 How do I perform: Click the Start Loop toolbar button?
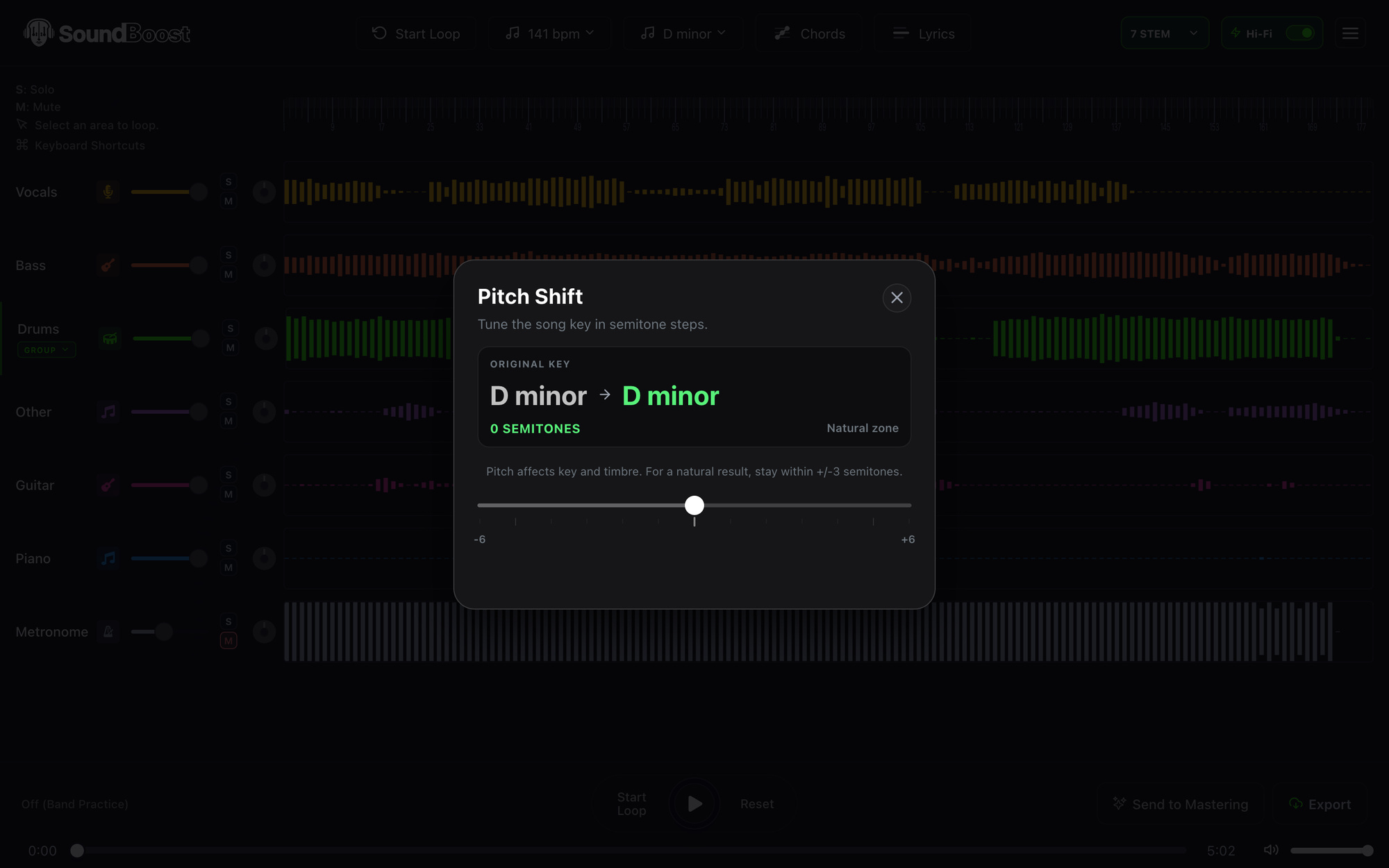point(416,33)
